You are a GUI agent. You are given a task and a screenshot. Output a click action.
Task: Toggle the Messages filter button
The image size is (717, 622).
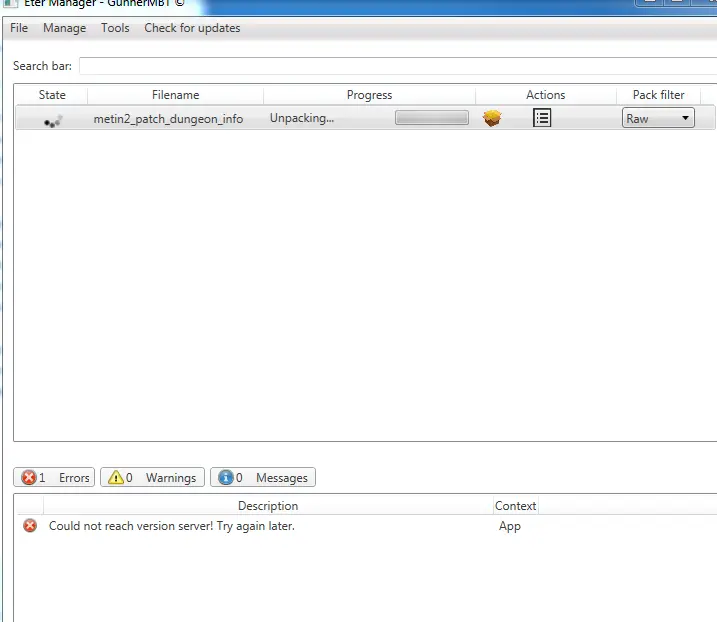263,478
